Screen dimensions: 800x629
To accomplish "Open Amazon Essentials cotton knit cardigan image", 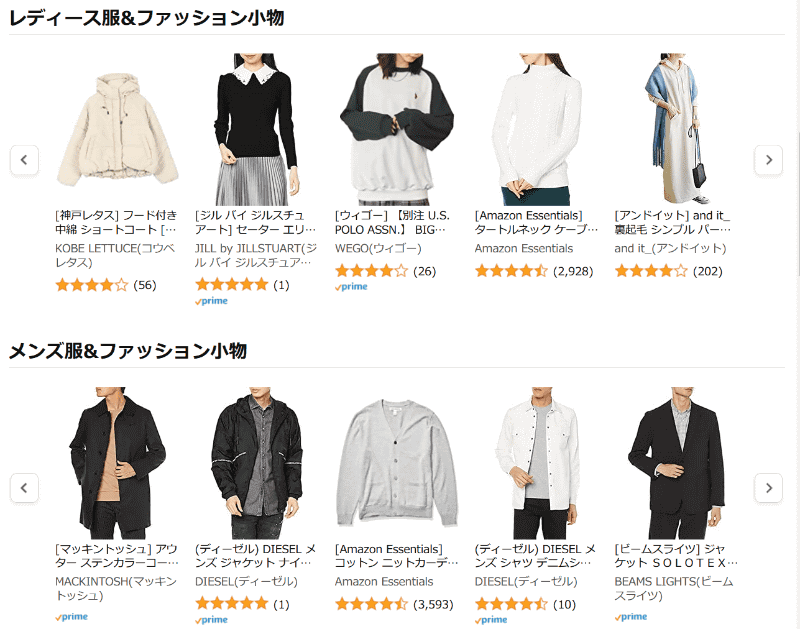I will point(396,463).
